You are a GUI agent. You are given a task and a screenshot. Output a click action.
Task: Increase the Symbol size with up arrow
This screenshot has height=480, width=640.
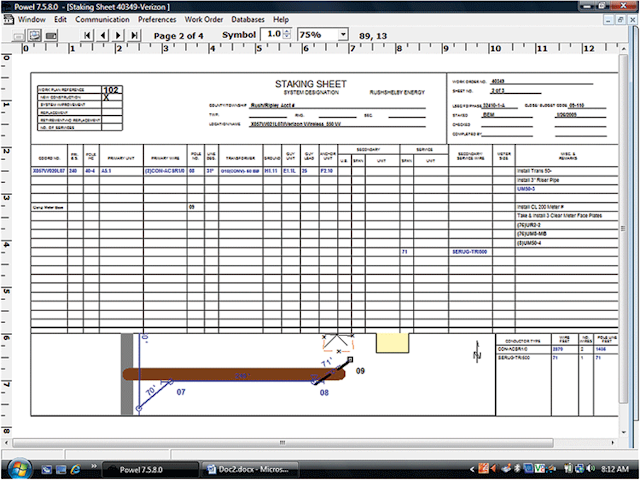pyautogui.click(x=287, y=32)
